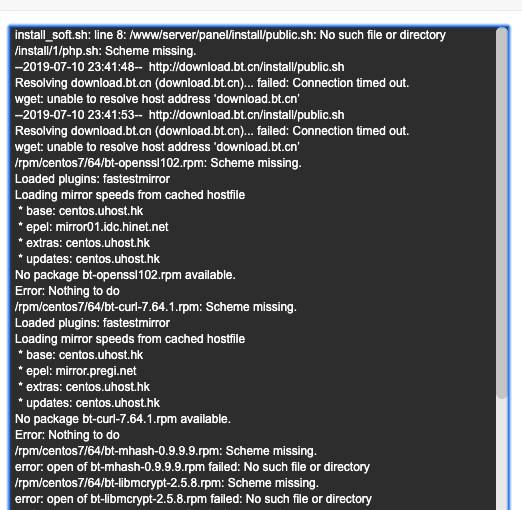Click the first 'wget: unable to resolve host' line

coord(157,99)
